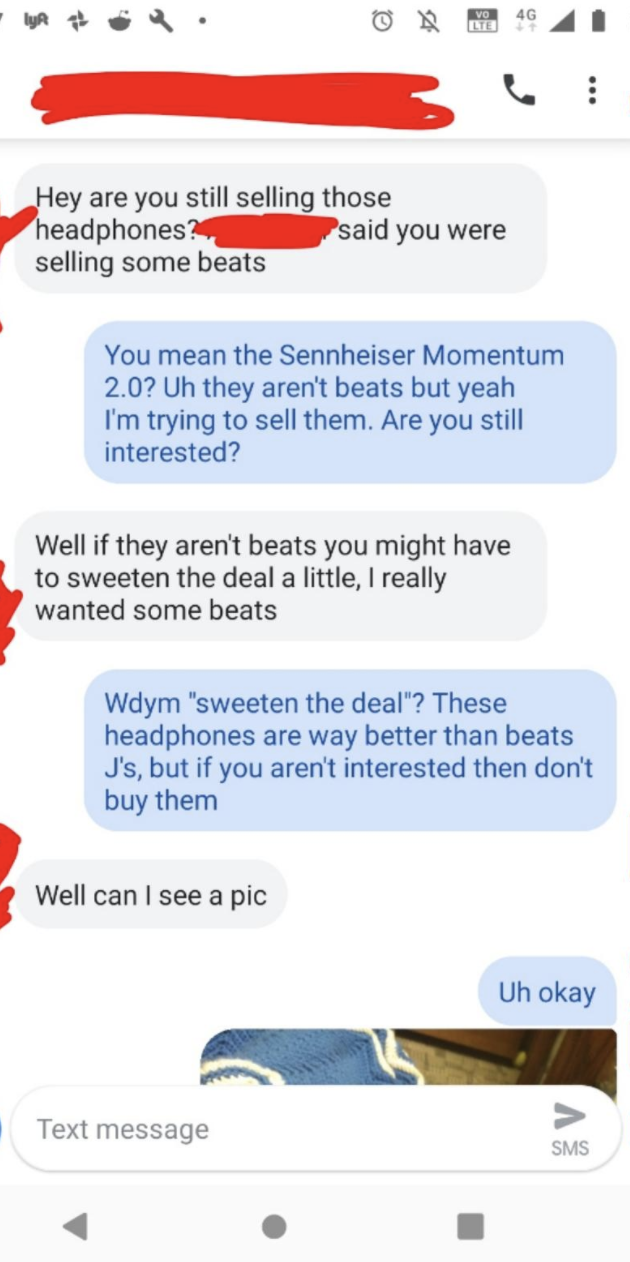Tap the "sweeten the deal a little" message
630x1262 pixels.
(281, 577)
